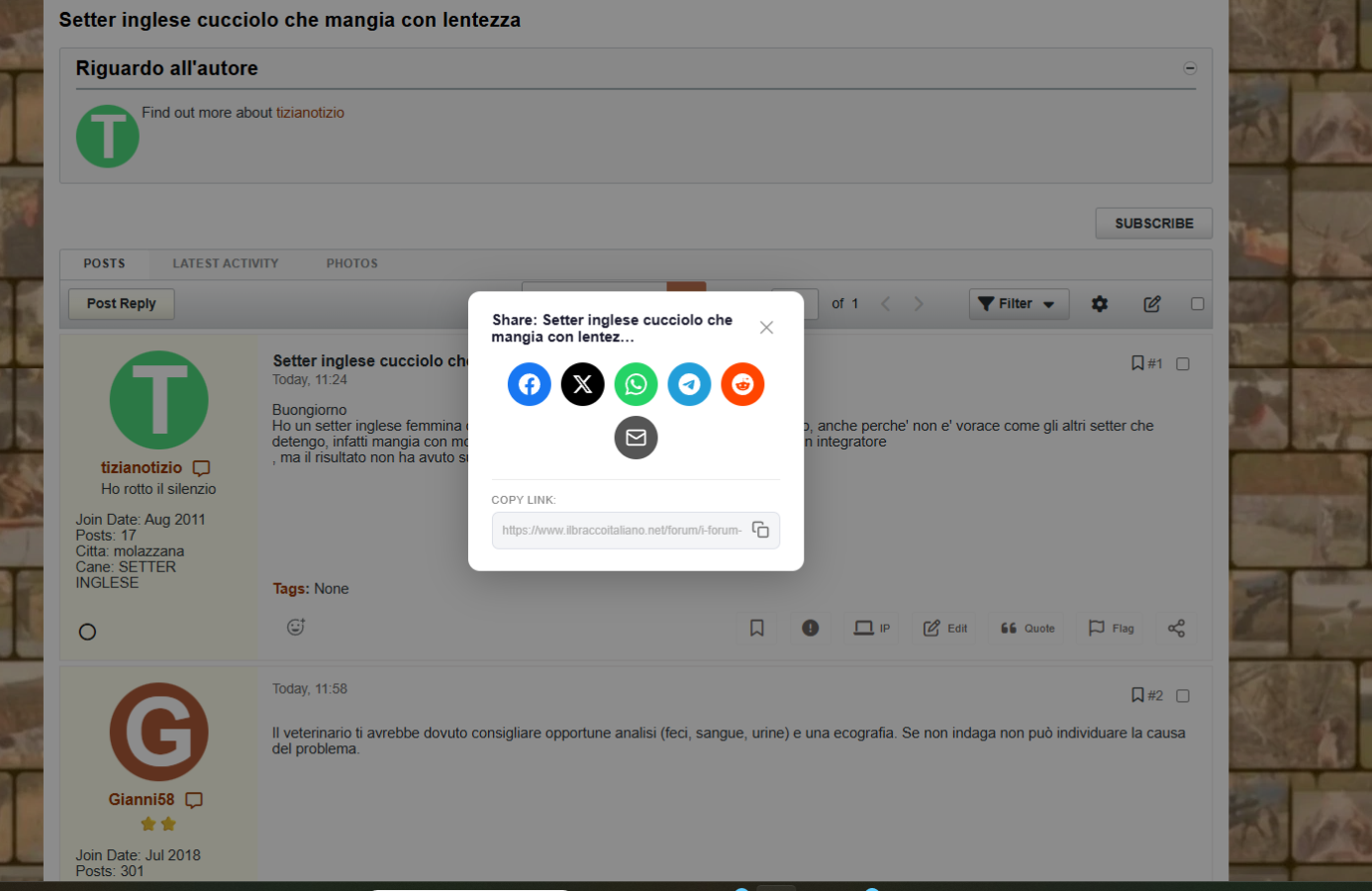Click the share icon on post #1

tap(1176, 628)
